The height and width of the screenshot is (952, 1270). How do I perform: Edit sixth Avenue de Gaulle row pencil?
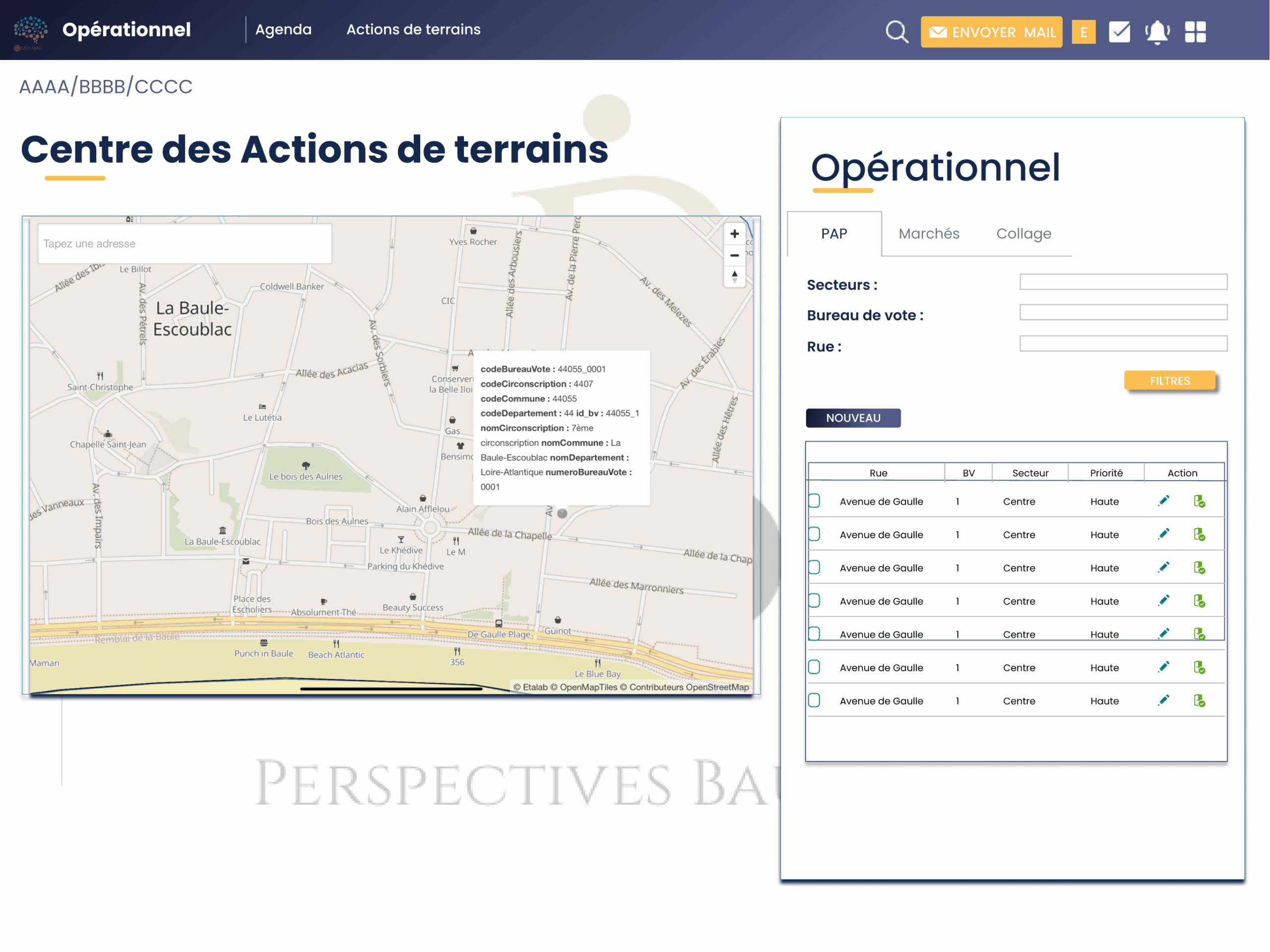[x=1163, y=667]
